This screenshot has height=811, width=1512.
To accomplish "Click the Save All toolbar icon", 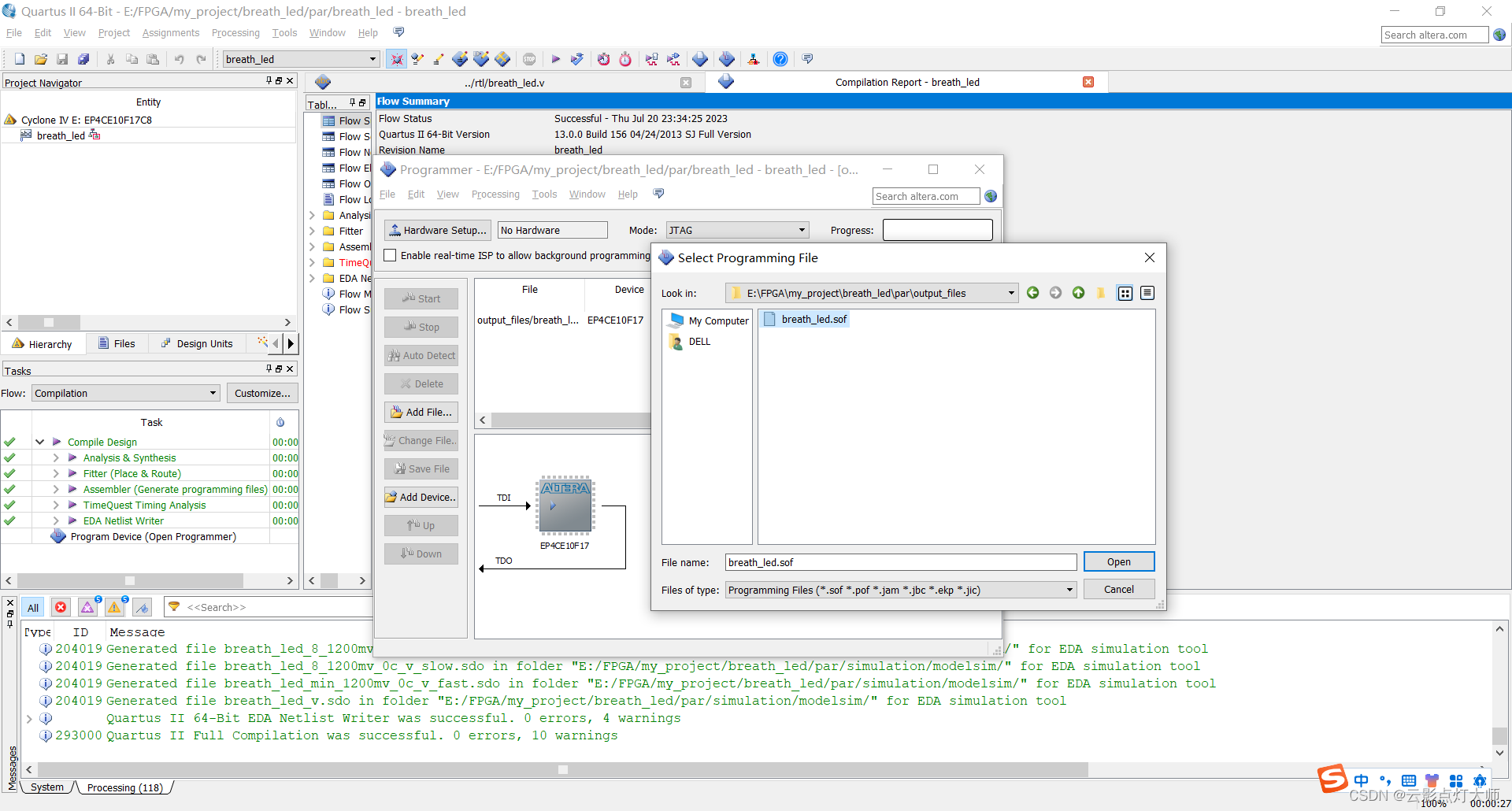I will 83,59.
